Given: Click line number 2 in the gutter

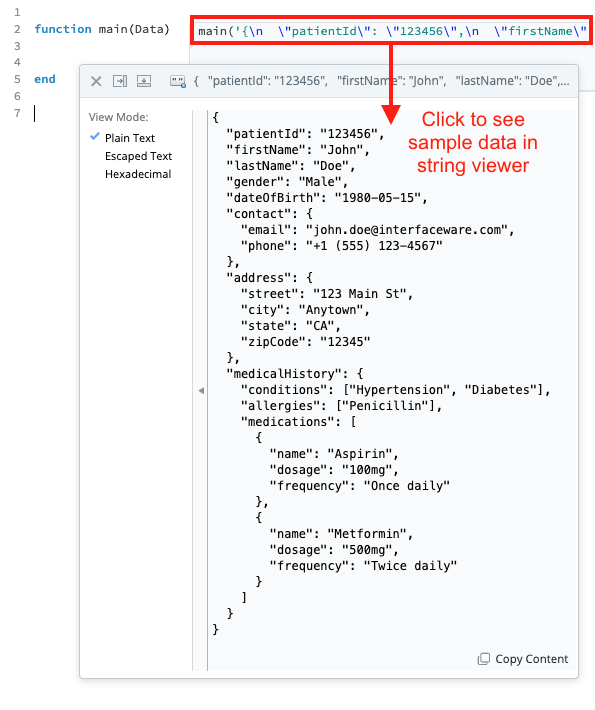Looking at the screenshot, I should (17, 29).
